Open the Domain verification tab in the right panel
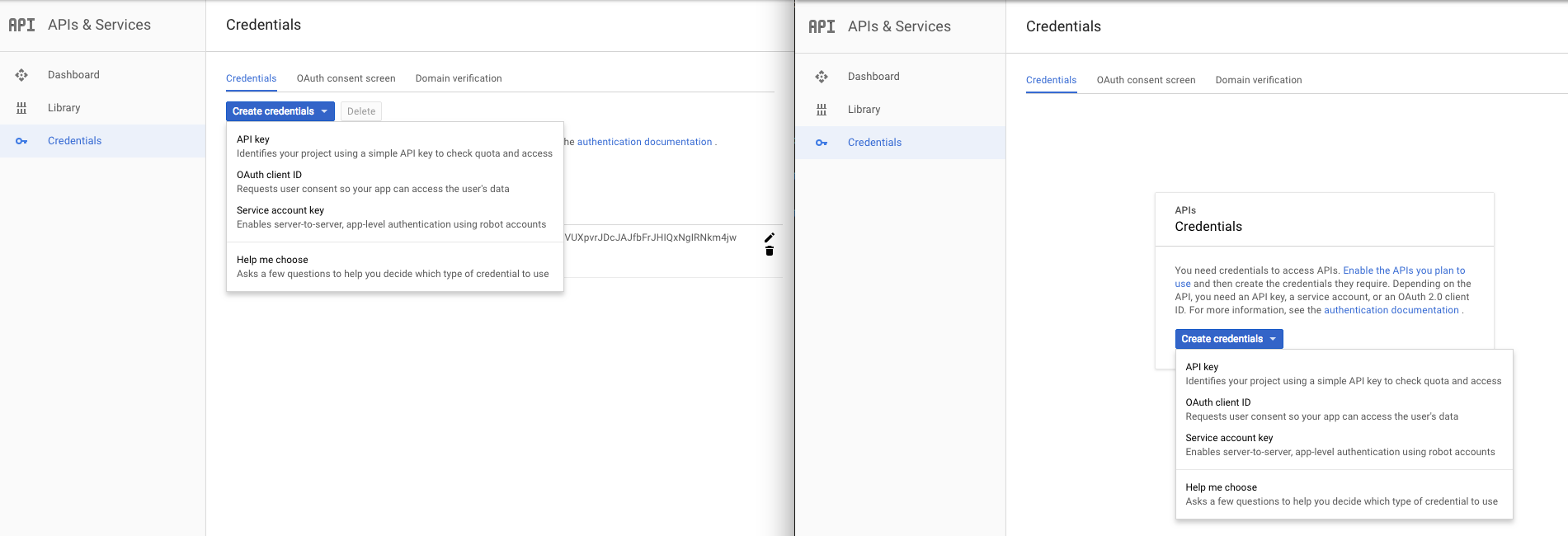Image resolution: width=1568 pixels, height=536 pixels. 1259,80
